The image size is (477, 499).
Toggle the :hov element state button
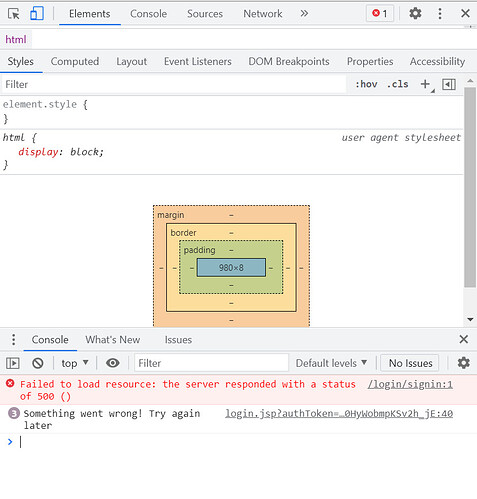coord(366,84)
